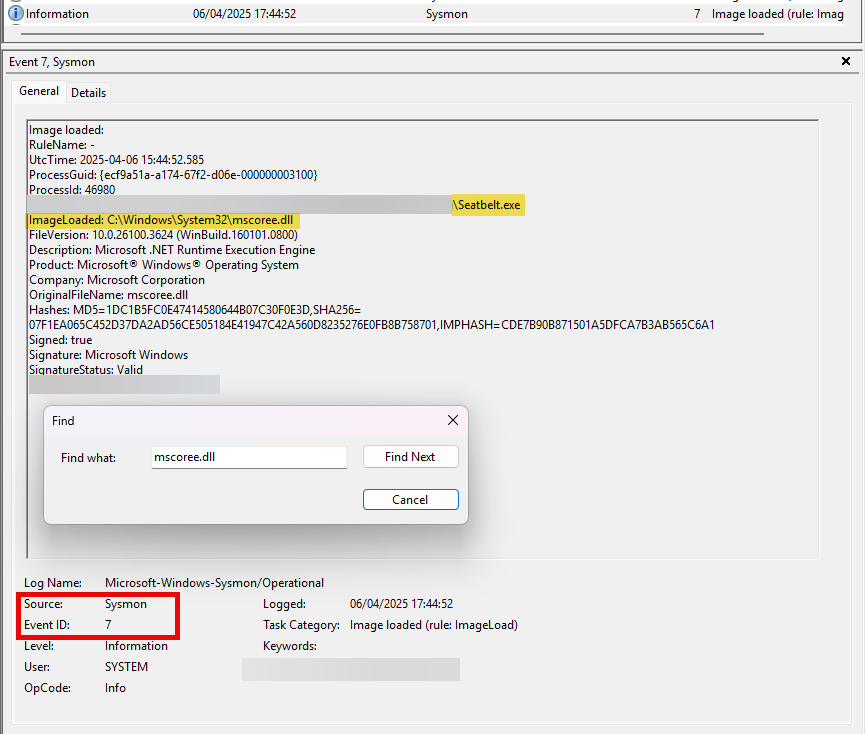Click the 'Find what' text field
Image resolution: width=866 pixels, height=734 pixels.
(248, 457)
